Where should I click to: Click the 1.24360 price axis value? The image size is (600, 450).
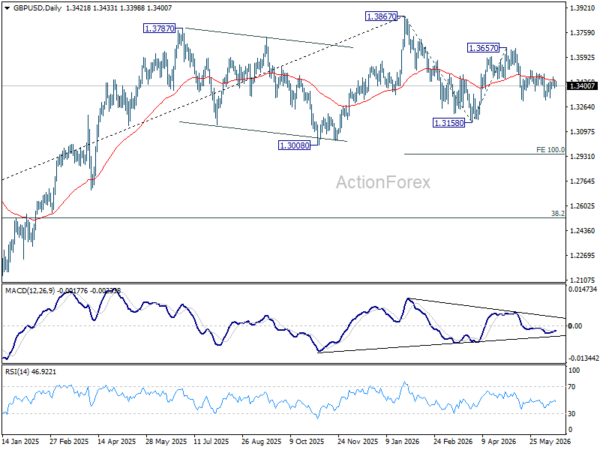click(582, 231)
